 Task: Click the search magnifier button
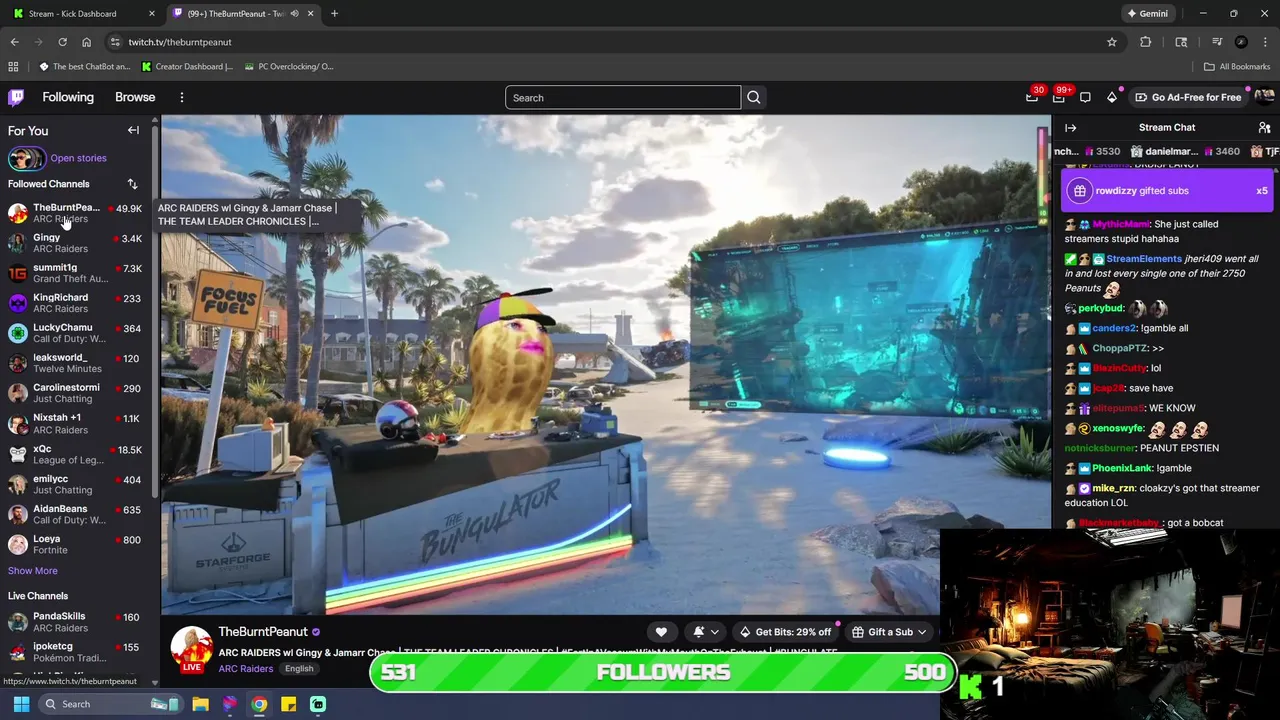coord(754,97)
